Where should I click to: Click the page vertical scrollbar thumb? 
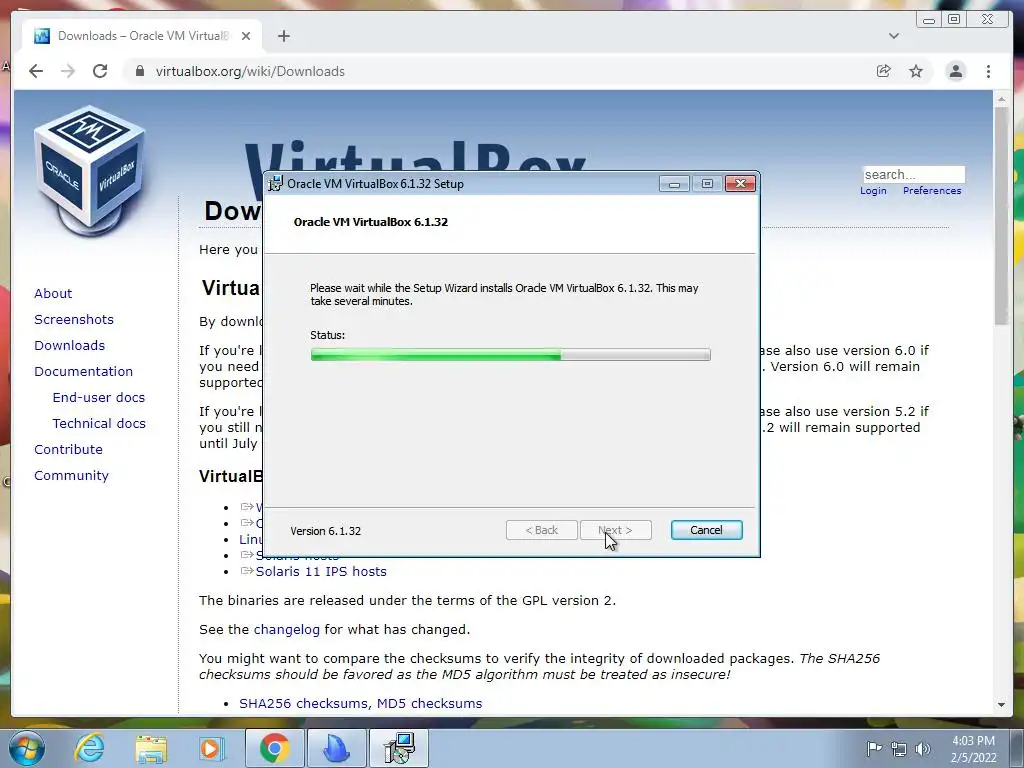click(1001, 216)
